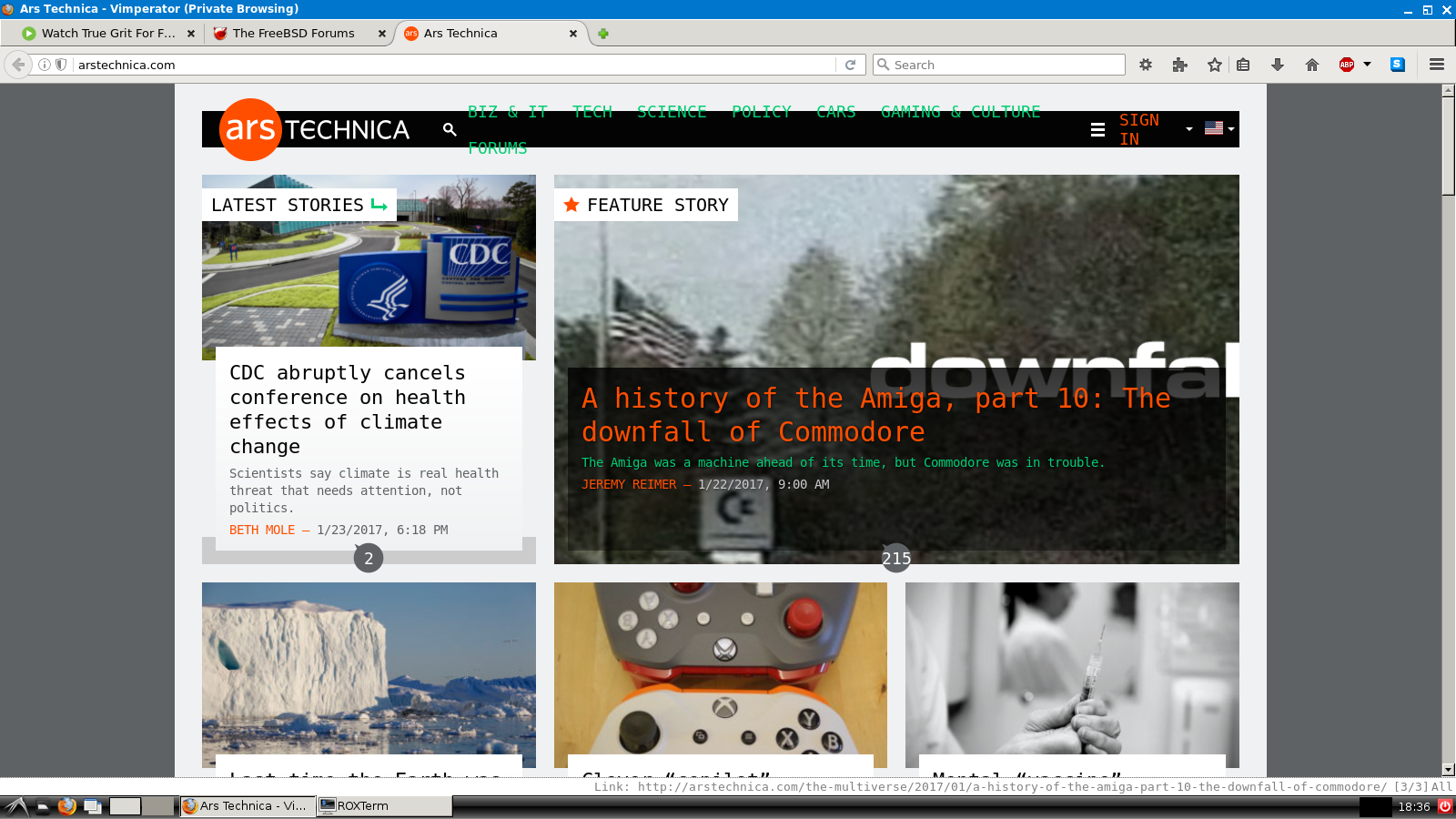Show site information icon in address bar
1456x819 pixels.
click(x=44, y=65)
